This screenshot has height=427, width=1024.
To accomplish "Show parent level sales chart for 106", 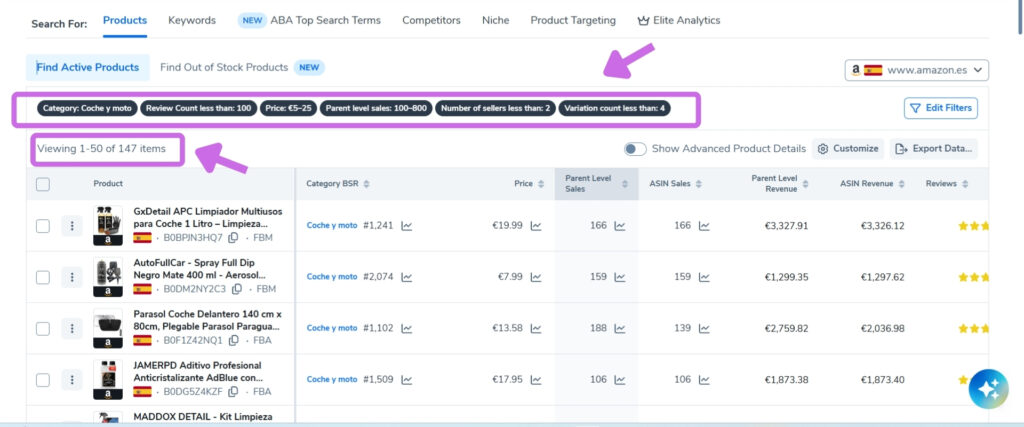I will (x=620, y=380).
